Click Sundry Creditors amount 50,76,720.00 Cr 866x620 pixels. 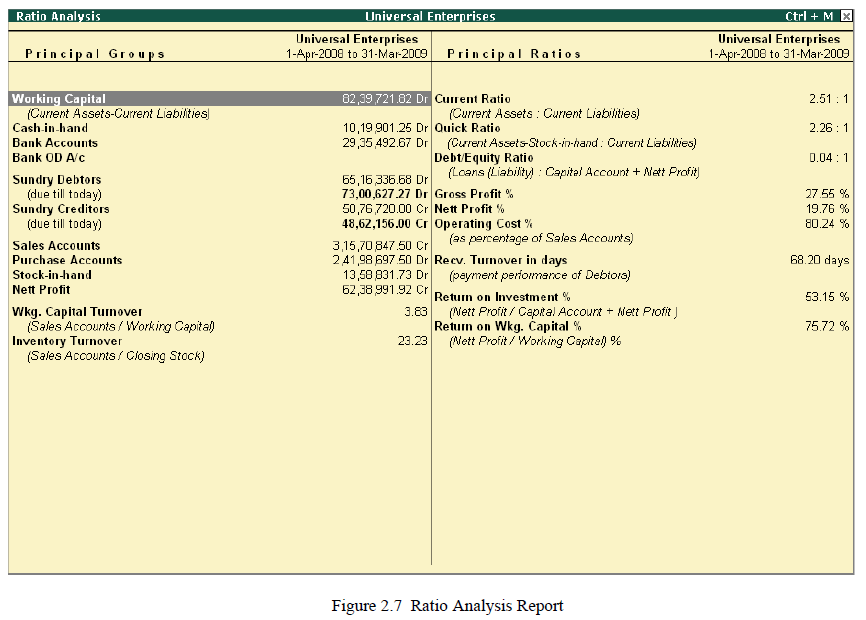pyautogui.click(x=385, y=209)
